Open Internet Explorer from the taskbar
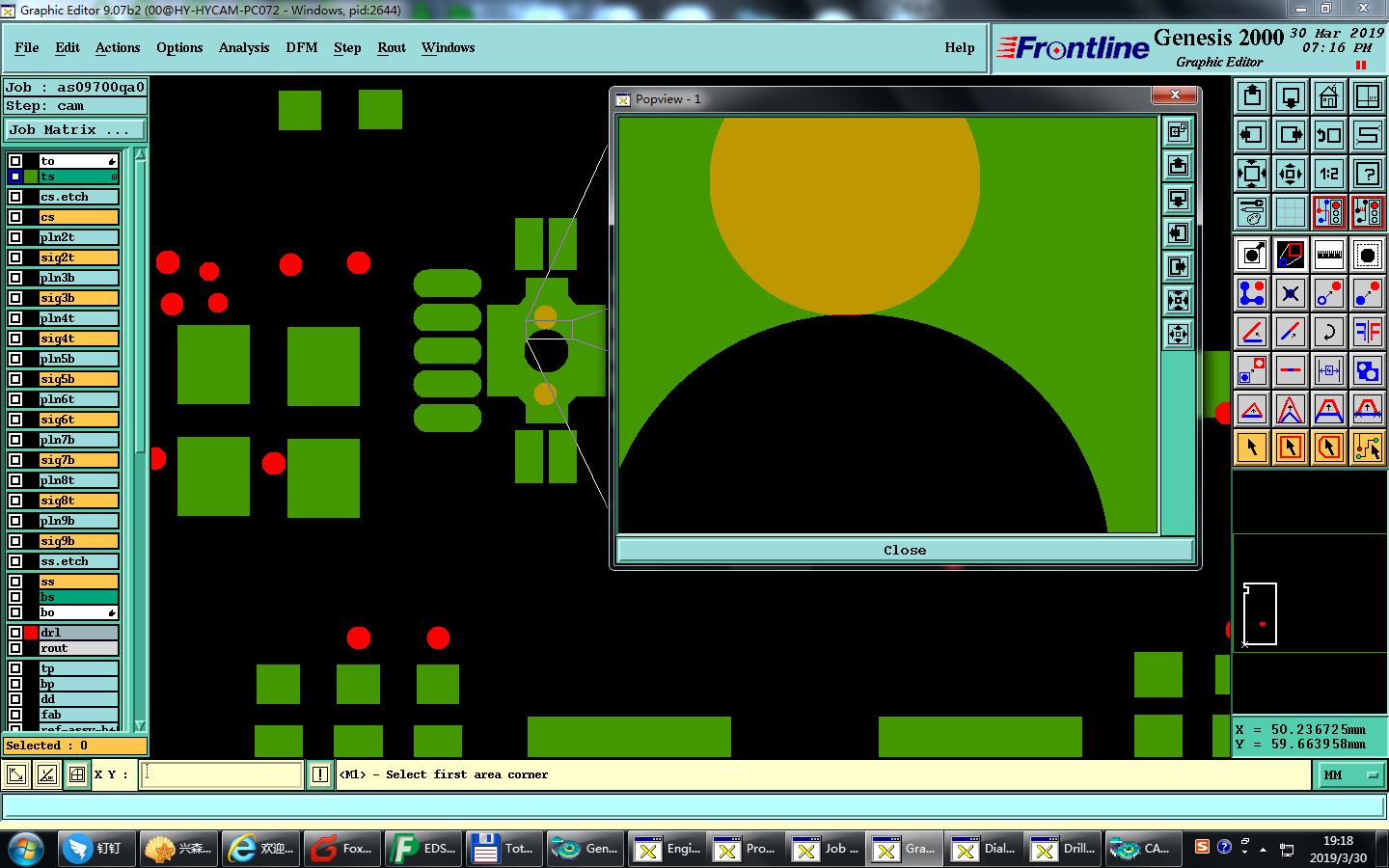The image size is (1389, 868). [260, 849]
